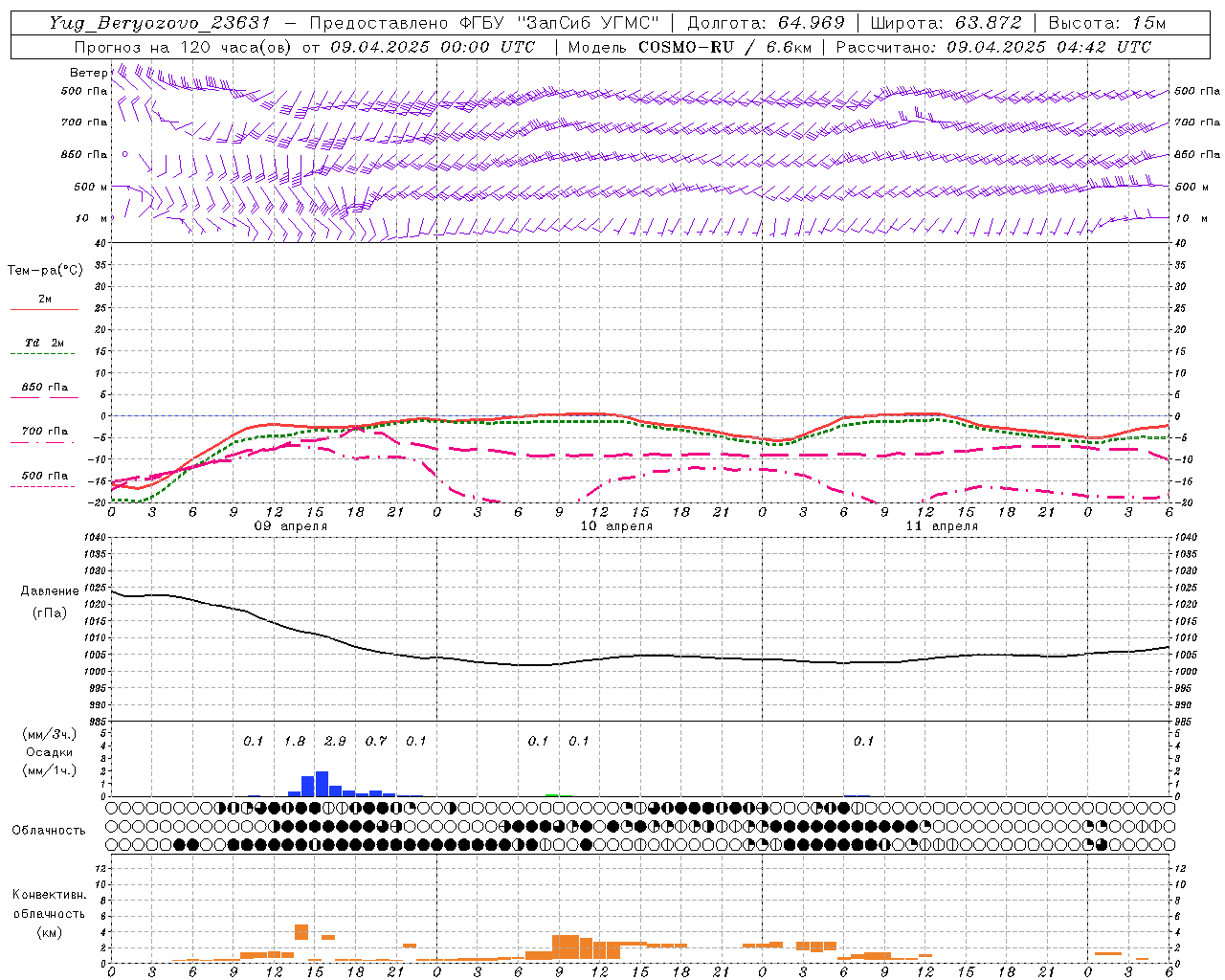Click the 'Облачность' cloud cover label
Viewport: 1225px width, 980px height.
(x=49, y=831)
